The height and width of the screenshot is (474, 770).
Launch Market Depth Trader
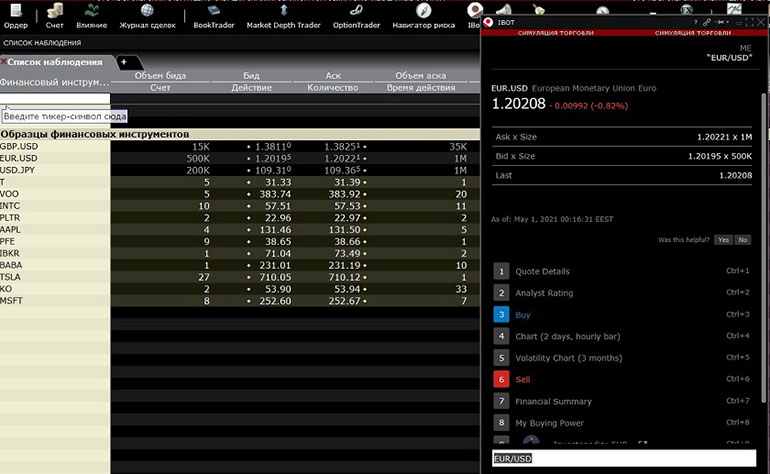click(x=283, y=16)
